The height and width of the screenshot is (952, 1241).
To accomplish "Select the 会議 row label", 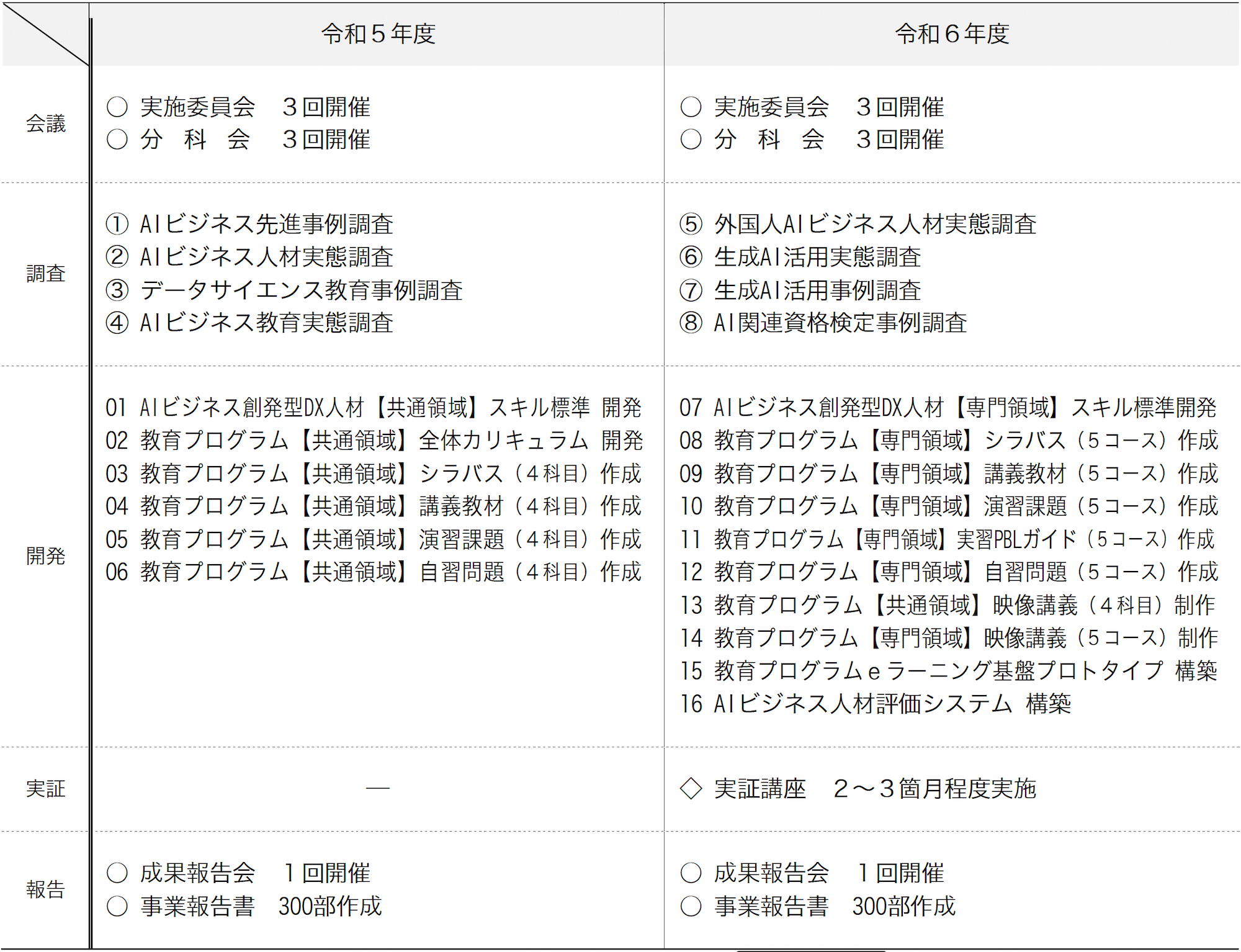I will [x=45, y=123].
